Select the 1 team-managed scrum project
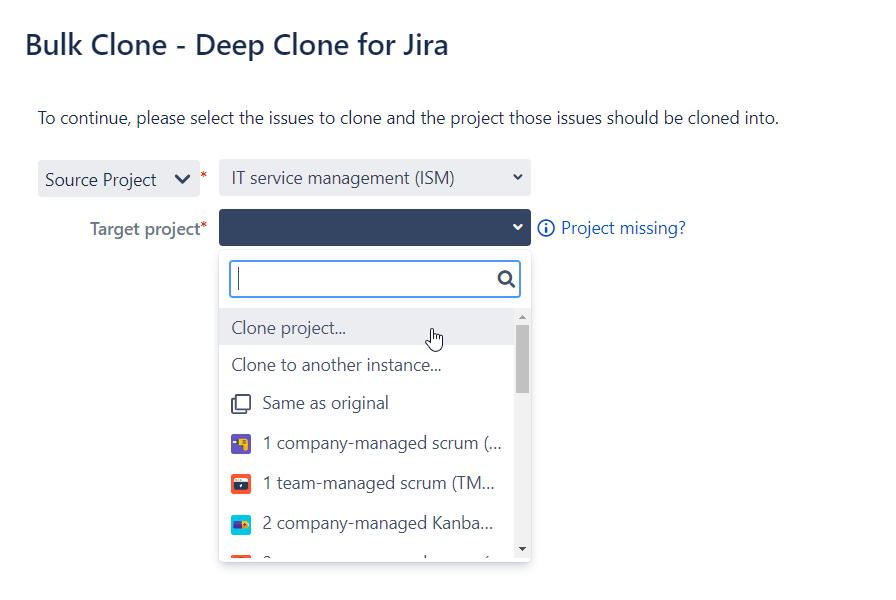The height and width of the screenshot is (600, 896). 380,483
